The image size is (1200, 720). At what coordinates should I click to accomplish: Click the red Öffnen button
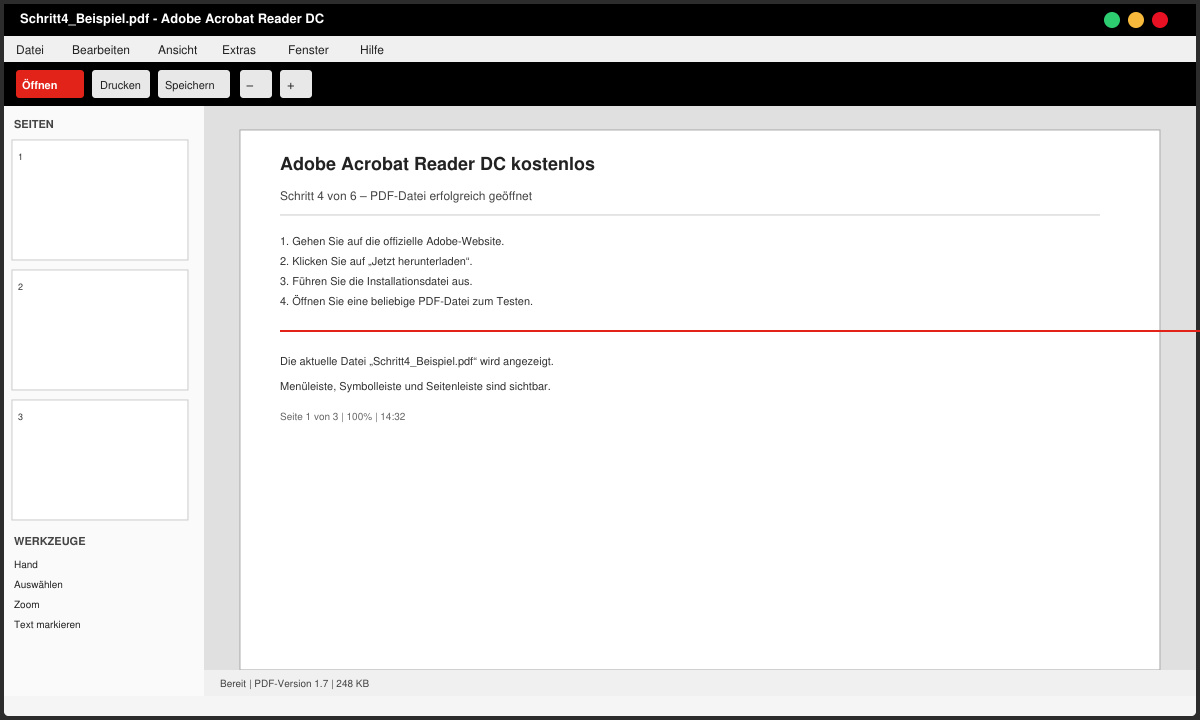(x=50, y=85)
